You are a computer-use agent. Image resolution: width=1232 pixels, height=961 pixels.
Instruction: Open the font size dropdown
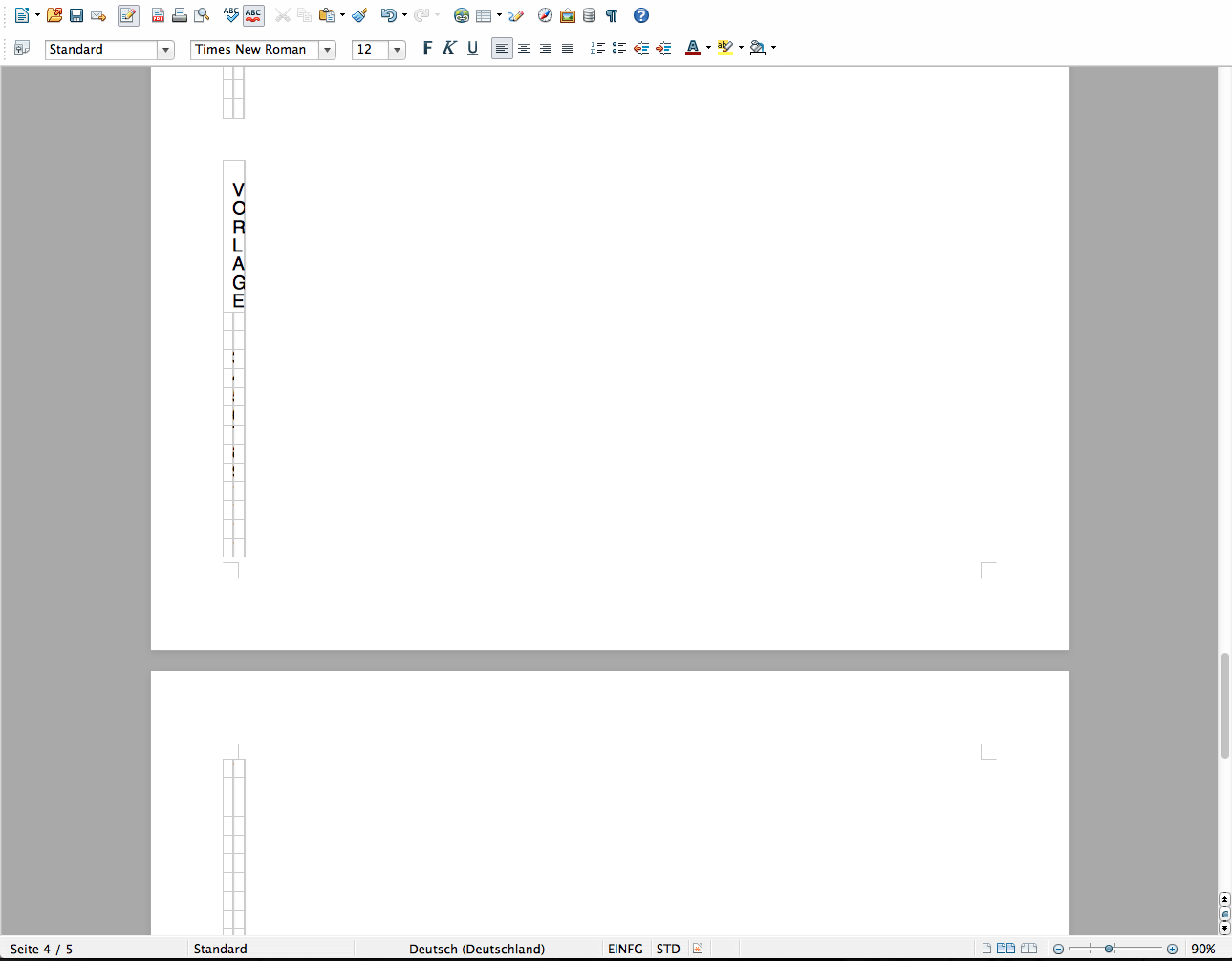coord(397,50)
